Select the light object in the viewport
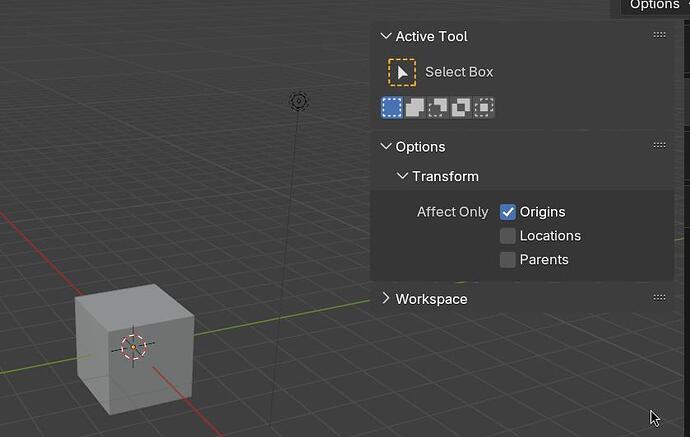Viewport: 690px width, 437px height. [299, 102]
